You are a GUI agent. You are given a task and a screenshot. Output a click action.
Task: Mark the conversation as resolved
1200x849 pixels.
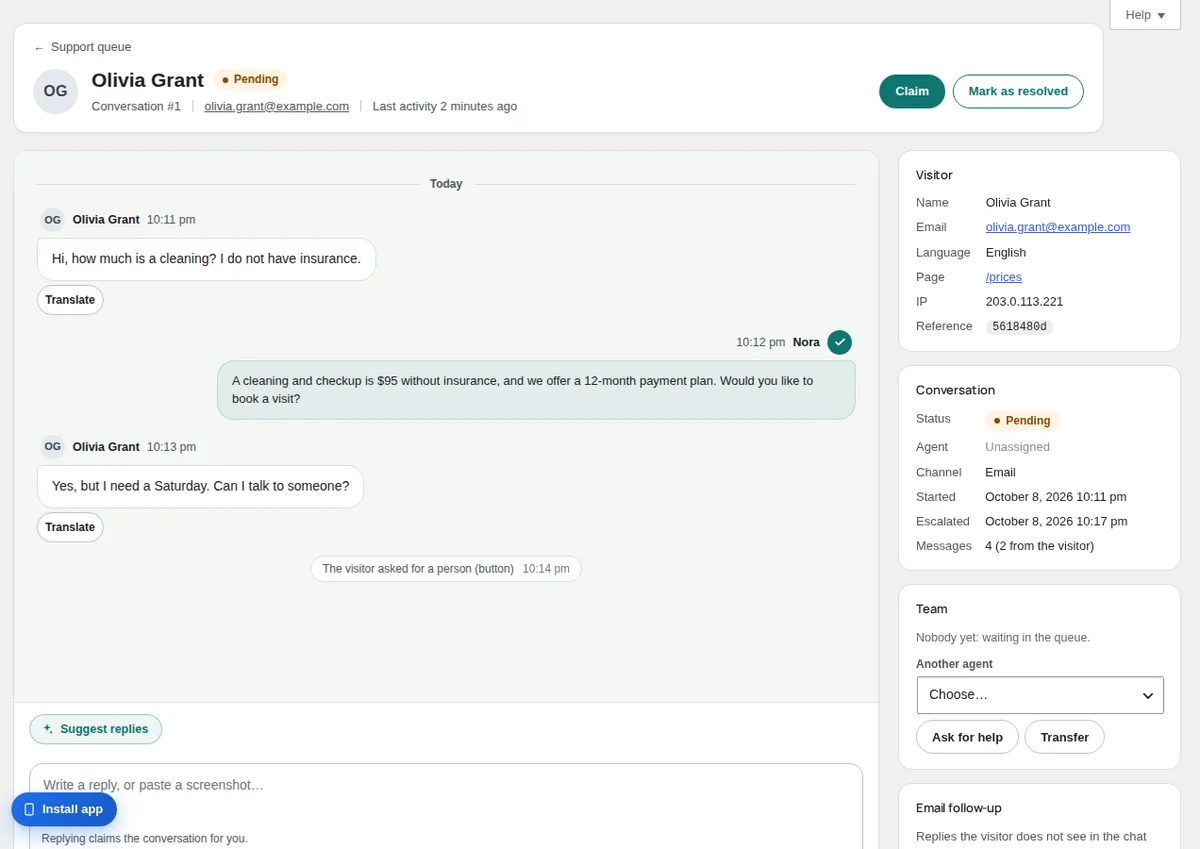(1018, 91)
